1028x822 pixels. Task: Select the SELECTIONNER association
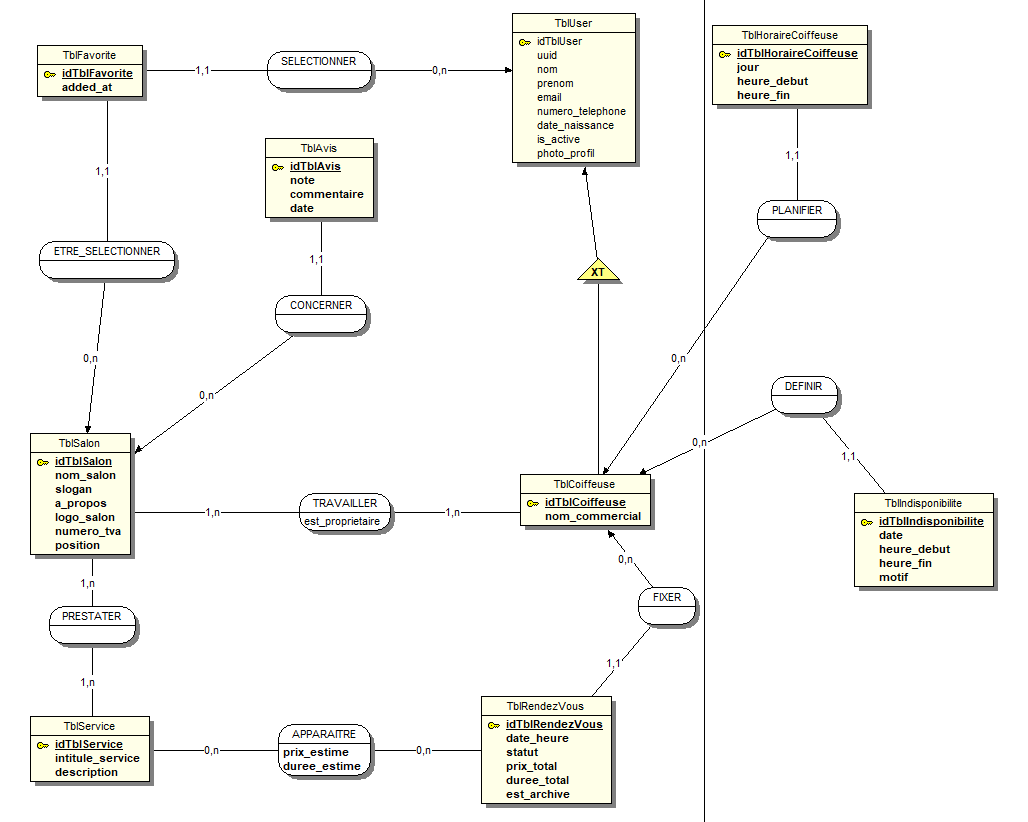point(319,62)
